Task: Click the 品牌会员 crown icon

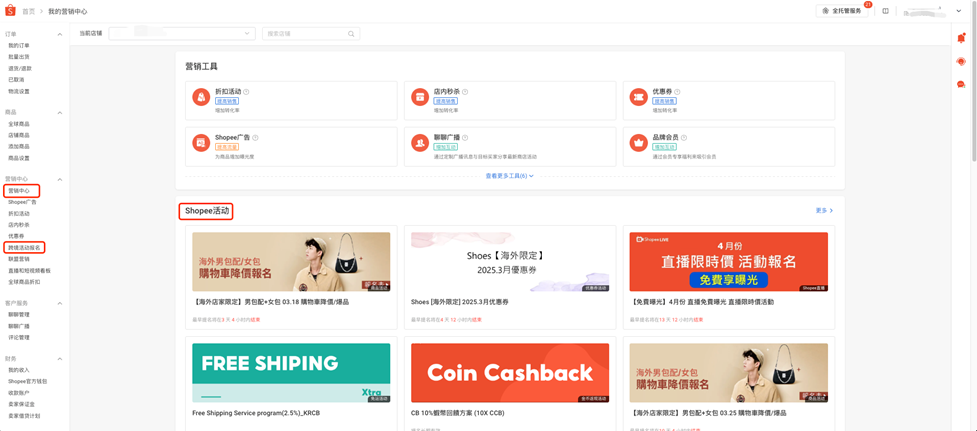Action: point(638,143)
